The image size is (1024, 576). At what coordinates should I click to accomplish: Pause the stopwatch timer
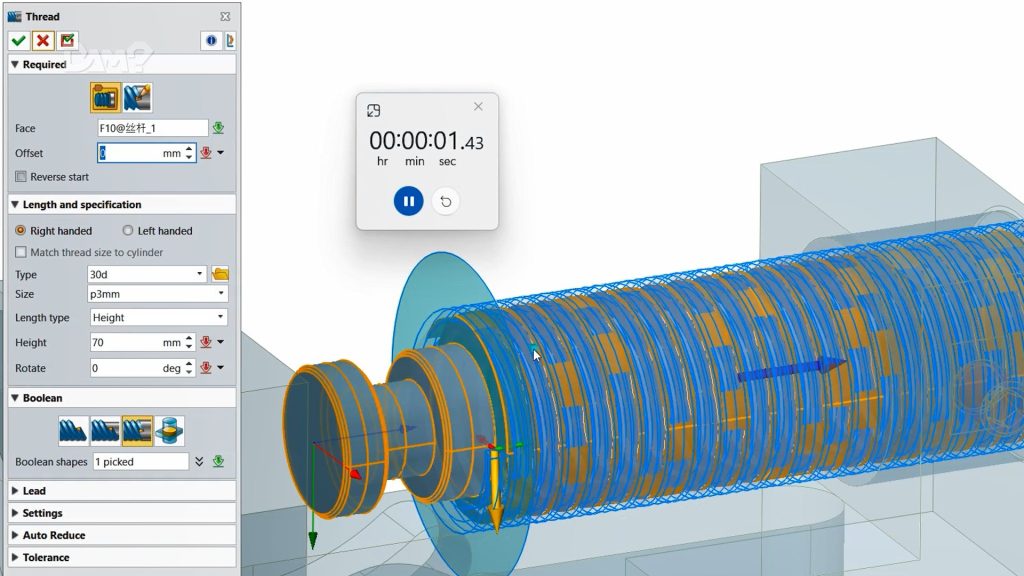[x=408, y=201]
